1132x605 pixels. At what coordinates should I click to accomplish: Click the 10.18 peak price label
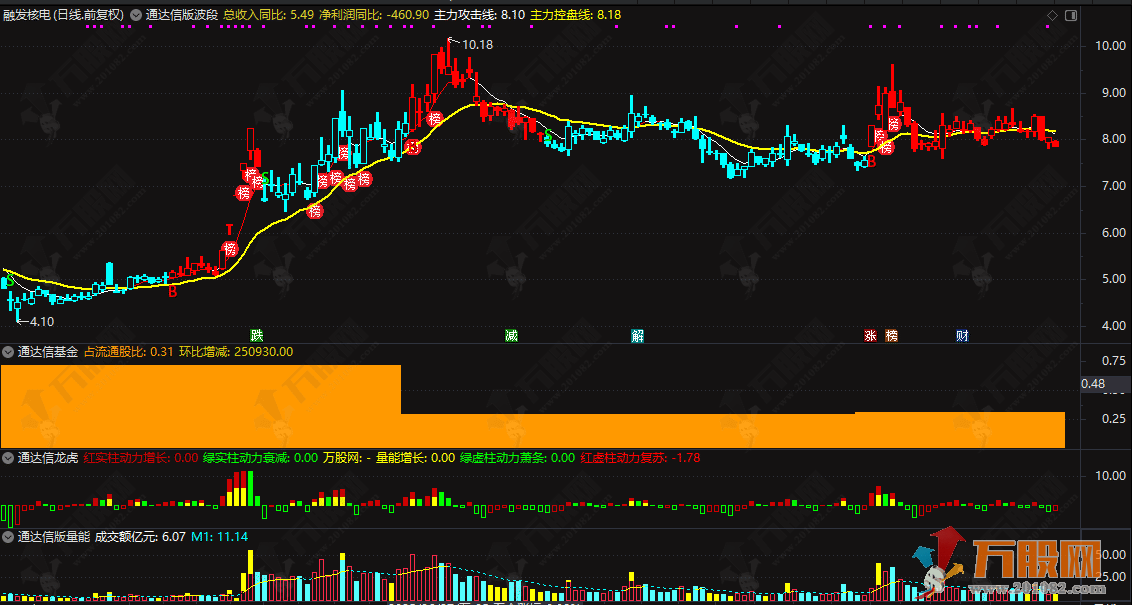click(x=477, y=44)
